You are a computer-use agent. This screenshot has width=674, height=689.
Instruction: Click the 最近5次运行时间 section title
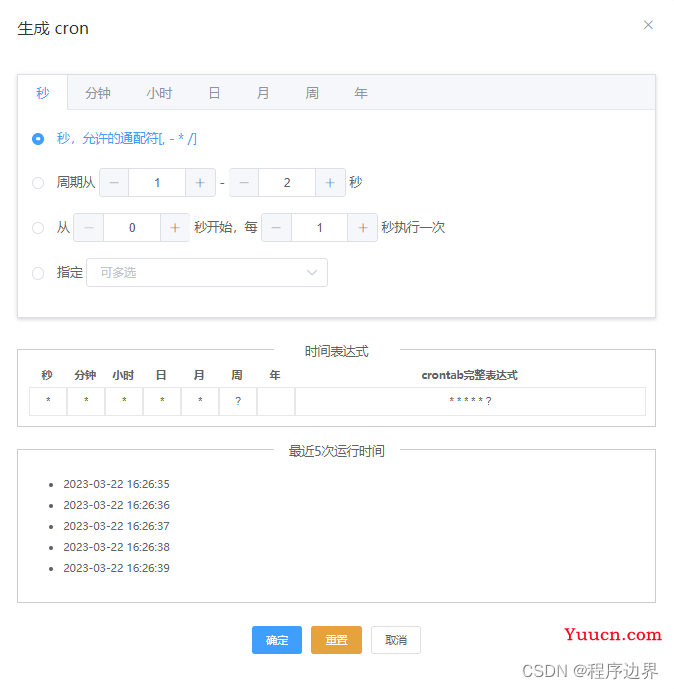click(337, 451)
